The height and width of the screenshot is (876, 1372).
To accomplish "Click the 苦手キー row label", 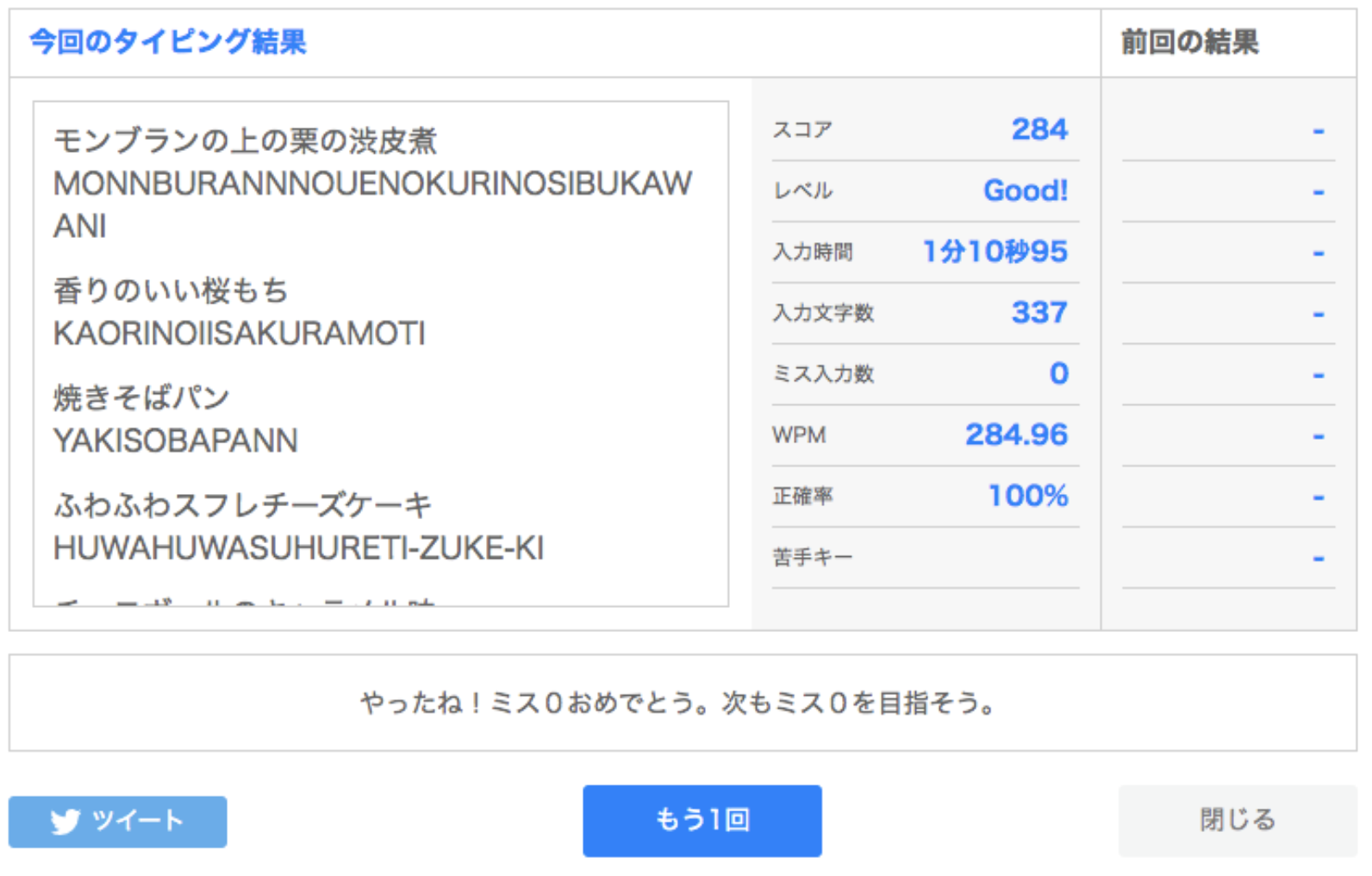I will (x=812, y=558).
